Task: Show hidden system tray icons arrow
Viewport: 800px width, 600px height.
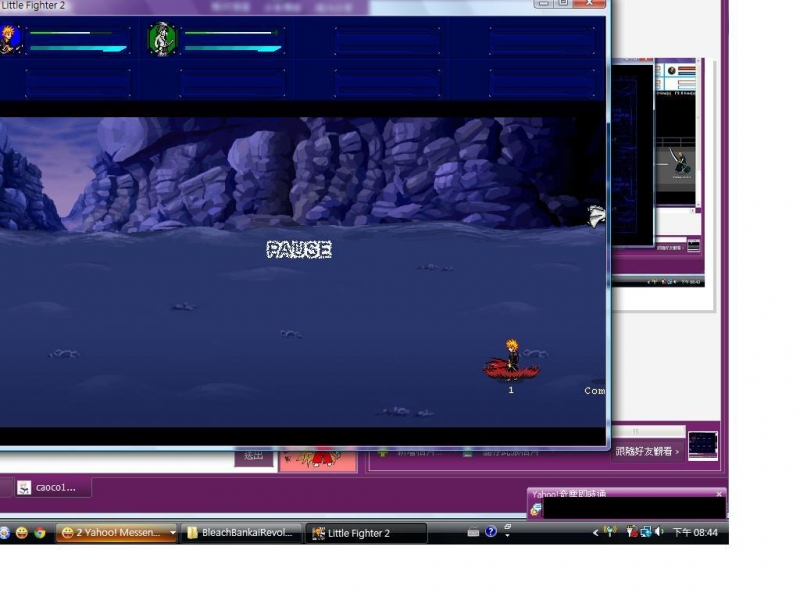Action: click(x=596, y=533)
